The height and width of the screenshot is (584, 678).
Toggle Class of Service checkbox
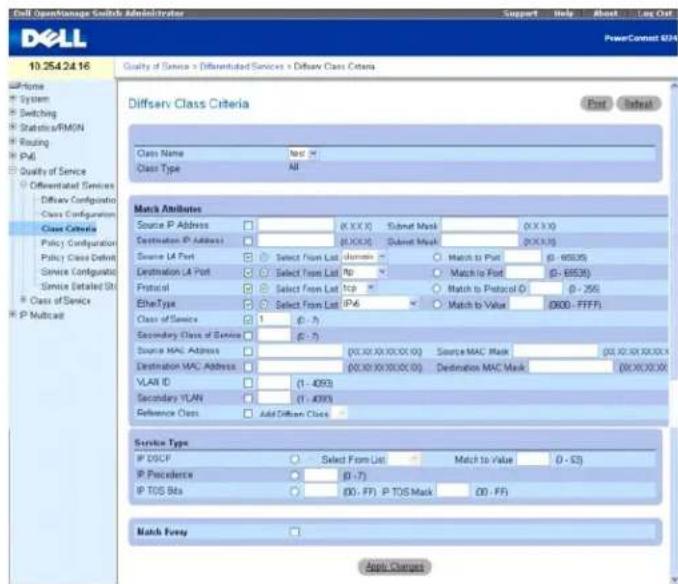[248, 320]
